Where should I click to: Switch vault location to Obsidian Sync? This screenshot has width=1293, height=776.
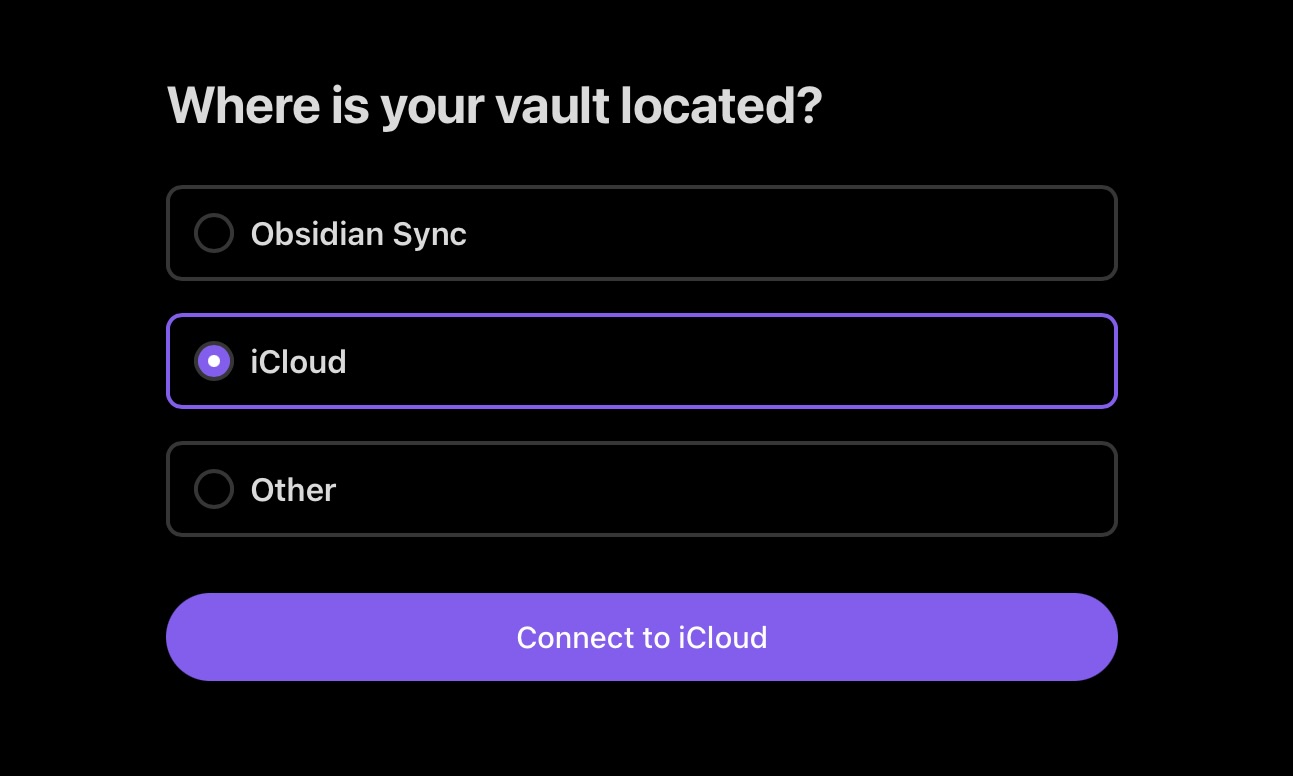pos(642,232)
